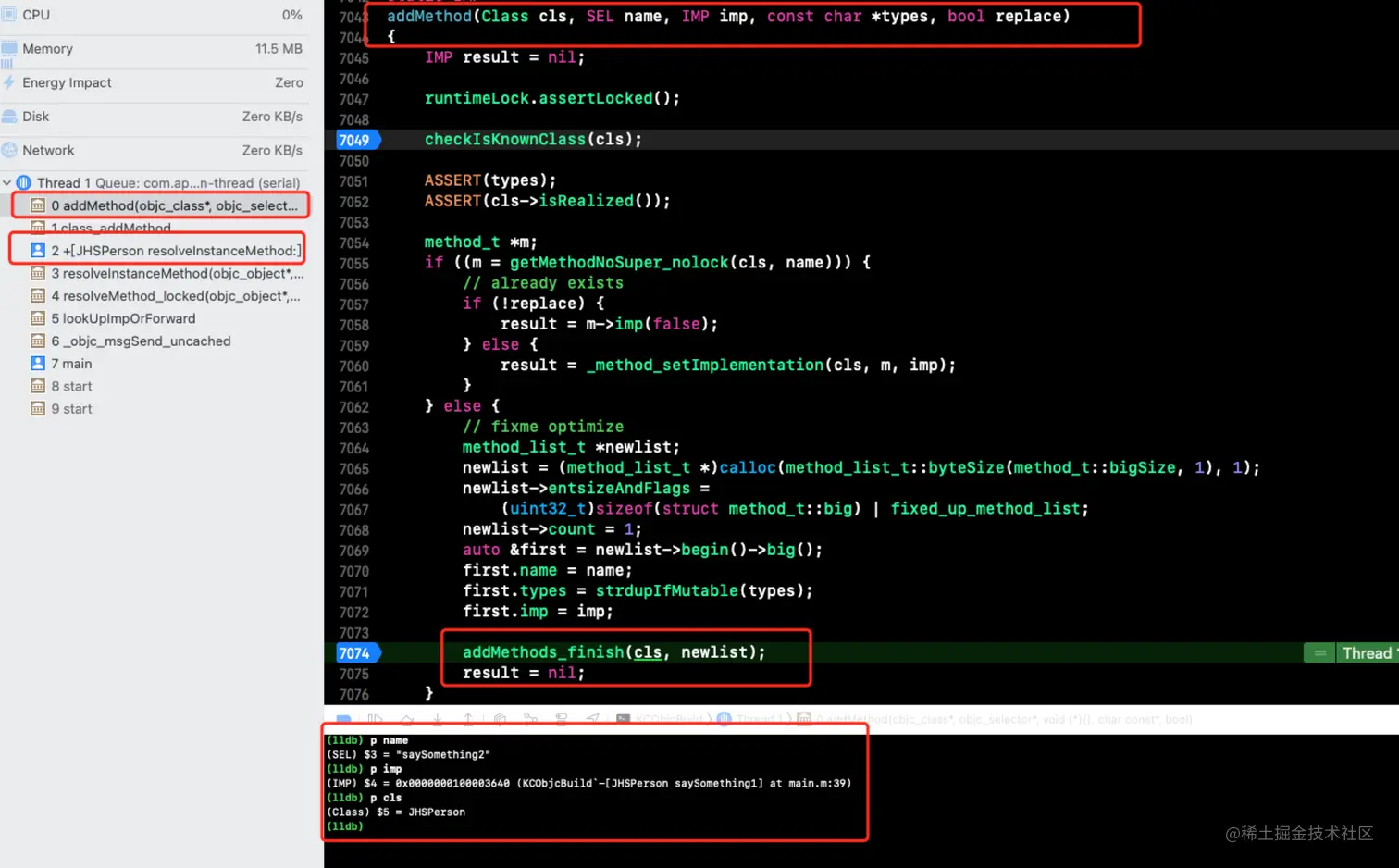Add a breakpoint at line 7065
The image size is (1399, 868).
(354, 469)
